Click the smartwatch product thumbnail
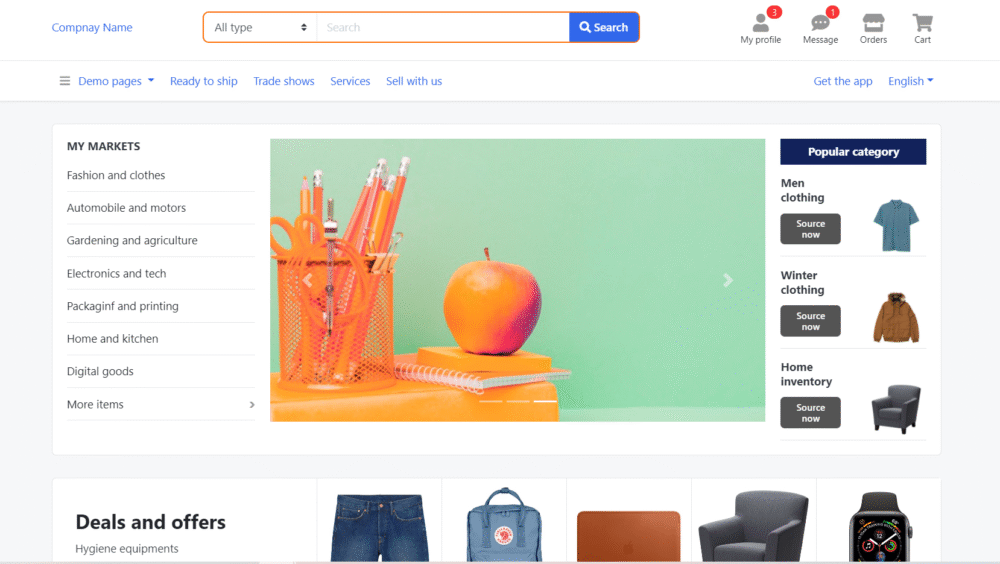 coord(879,527)
